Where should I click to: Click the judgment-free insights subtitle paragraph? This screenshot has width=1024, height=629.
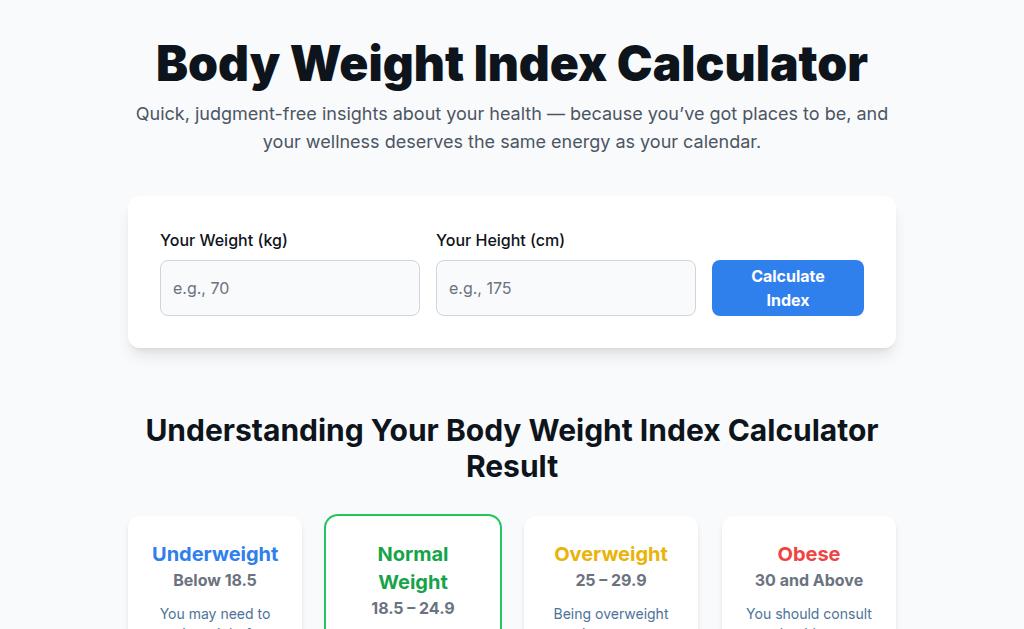[x=512, y=128]
